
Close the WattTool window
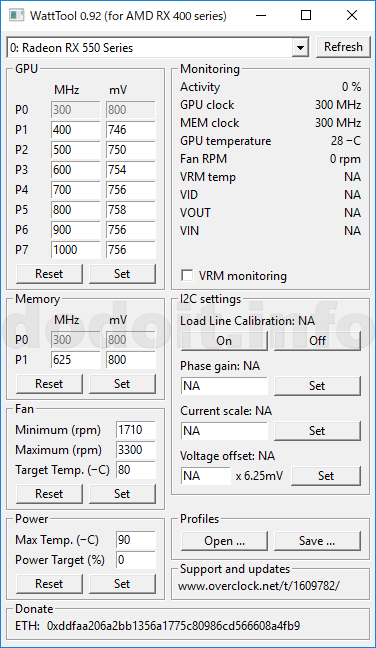(352, 16)
